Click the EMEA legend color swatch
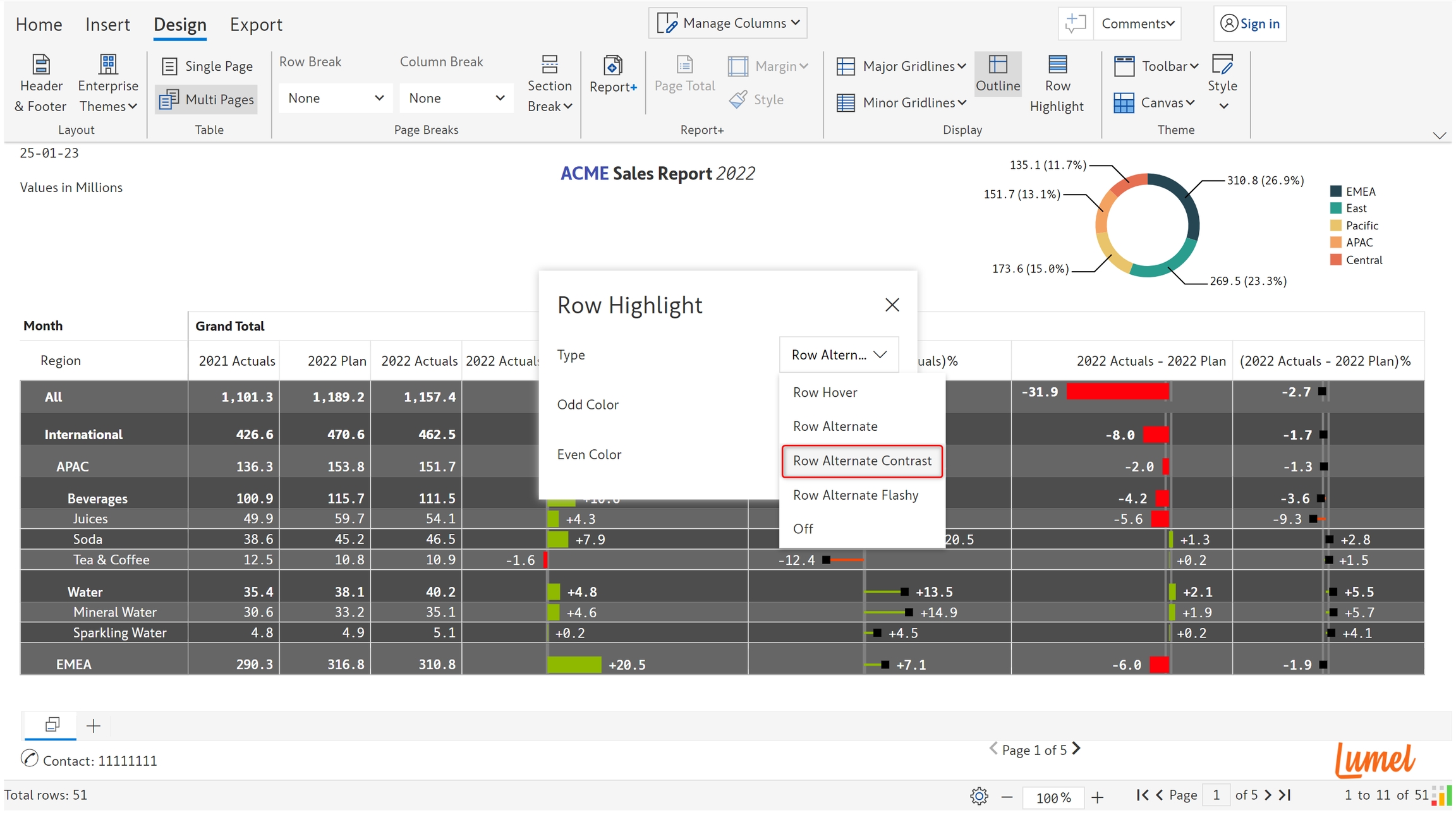 pos(1335,191)
